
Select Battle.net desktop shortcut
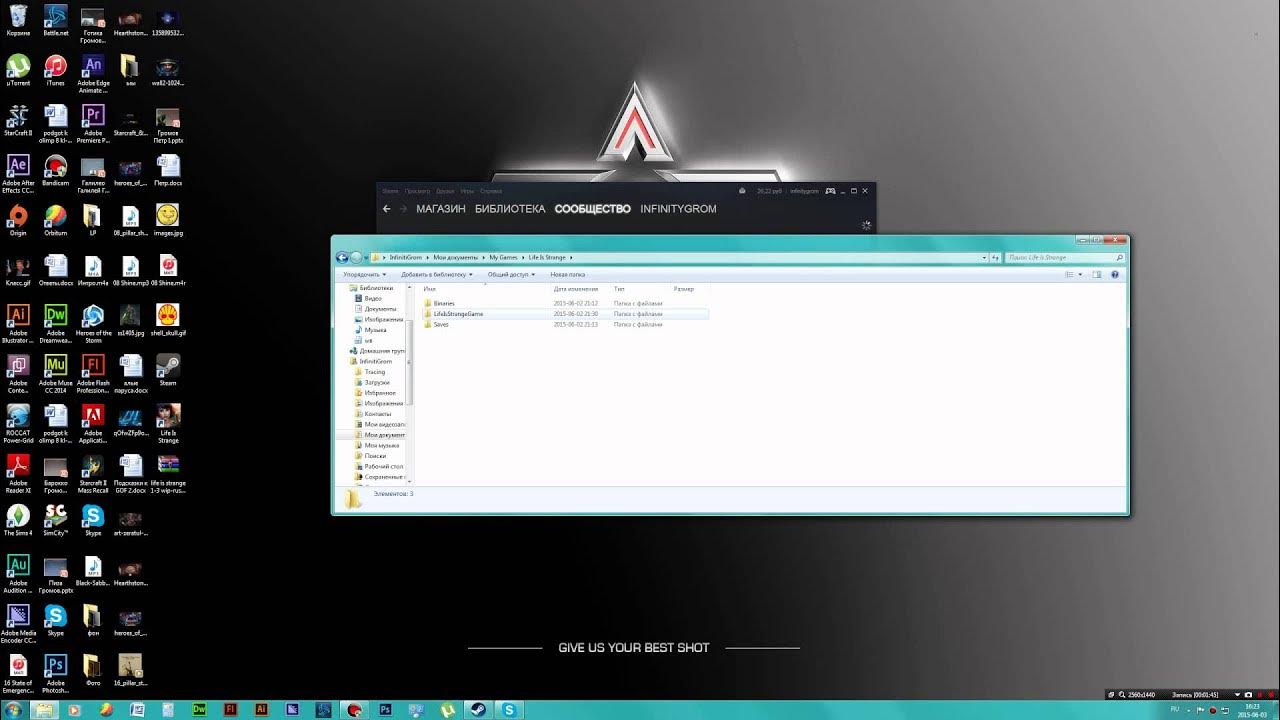pyautogui.click(x=56, y=20)
